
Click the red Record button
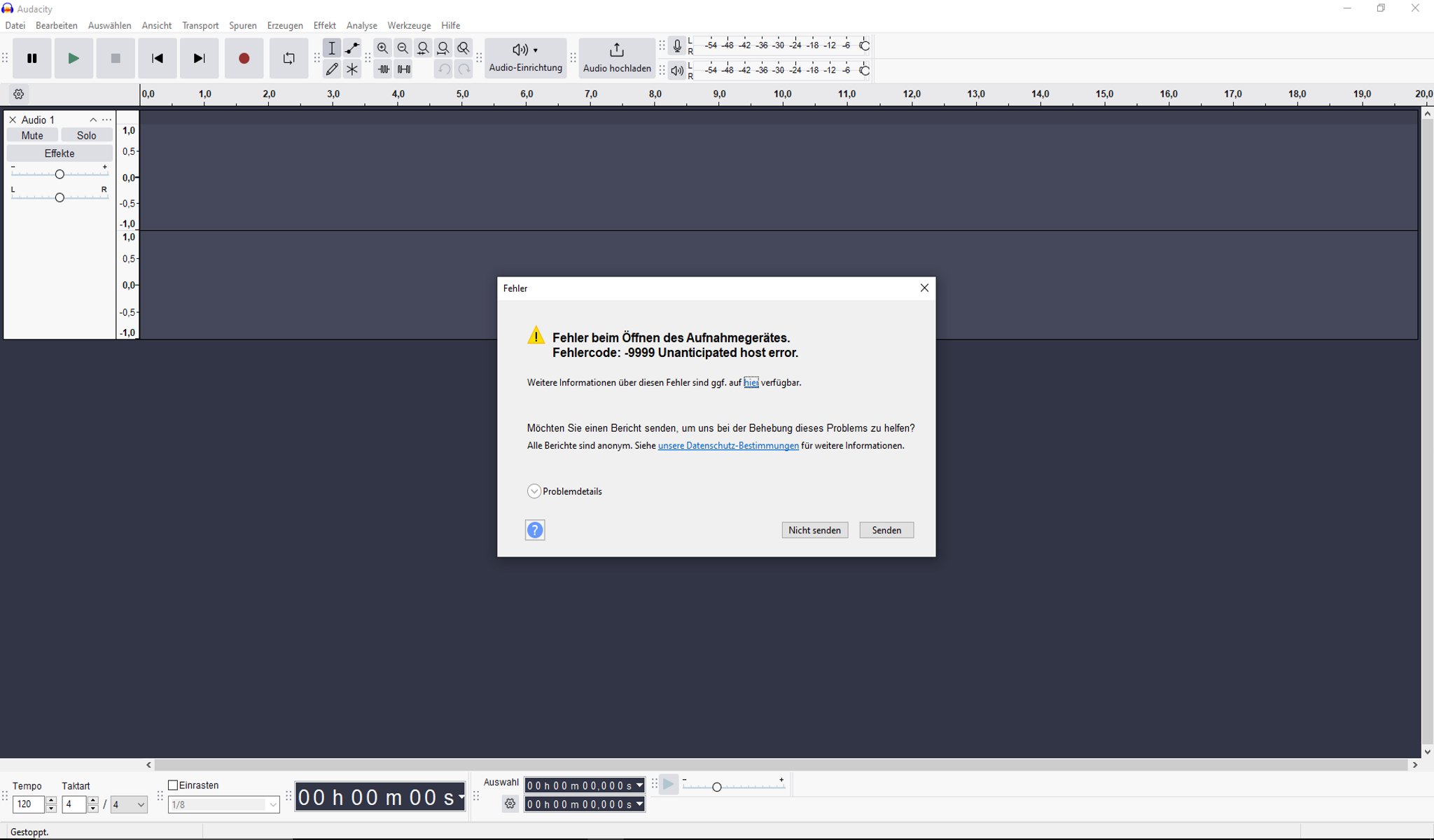click(x=244, y=59)
